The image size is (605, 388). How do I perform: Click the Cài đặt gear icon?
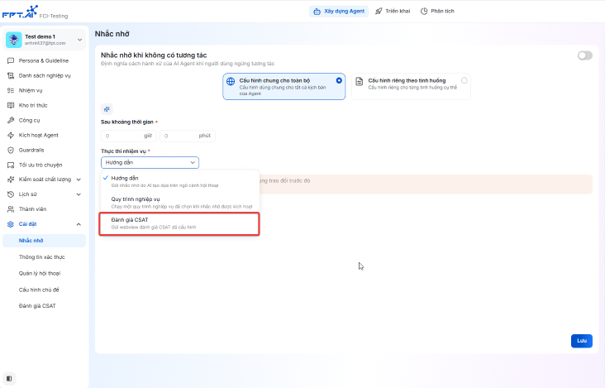tap(10, 224)
